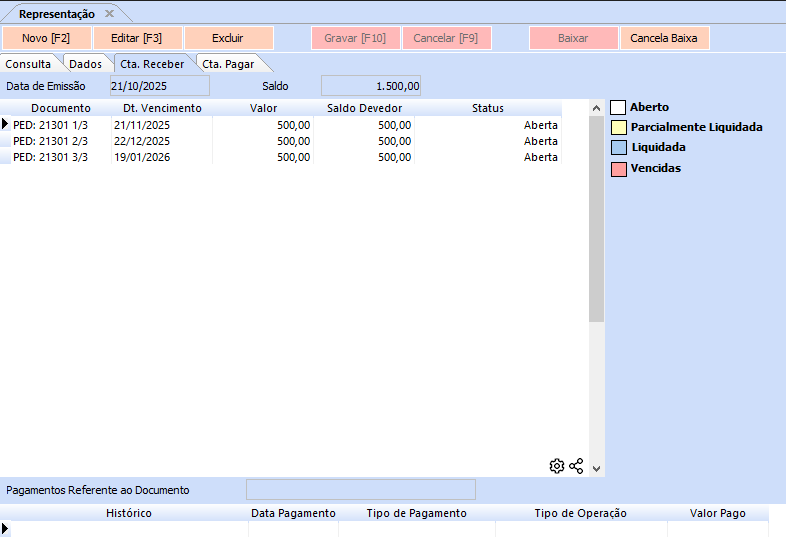Sort by Dt. Vencimento column header
Image resolution: width=786 pixels, height=539 pixels.
[162, 108]
